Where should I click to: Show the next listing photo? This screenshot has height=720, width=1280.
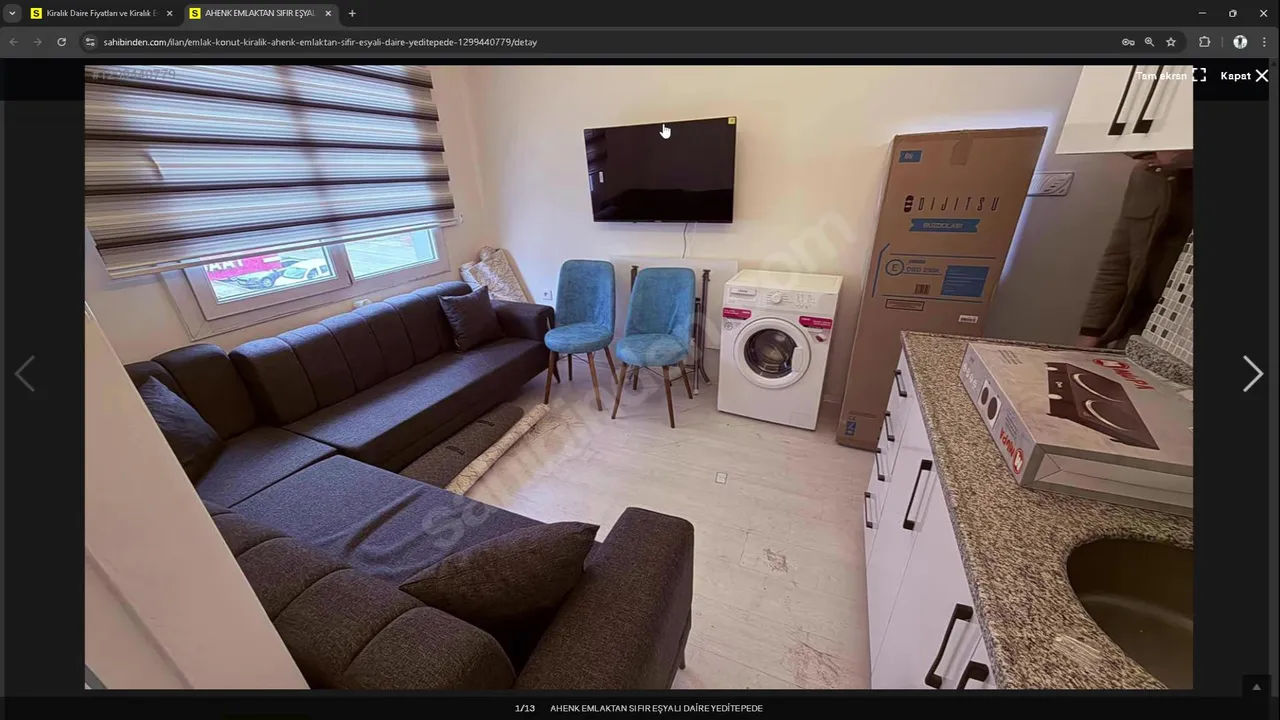pos(1252,374)
